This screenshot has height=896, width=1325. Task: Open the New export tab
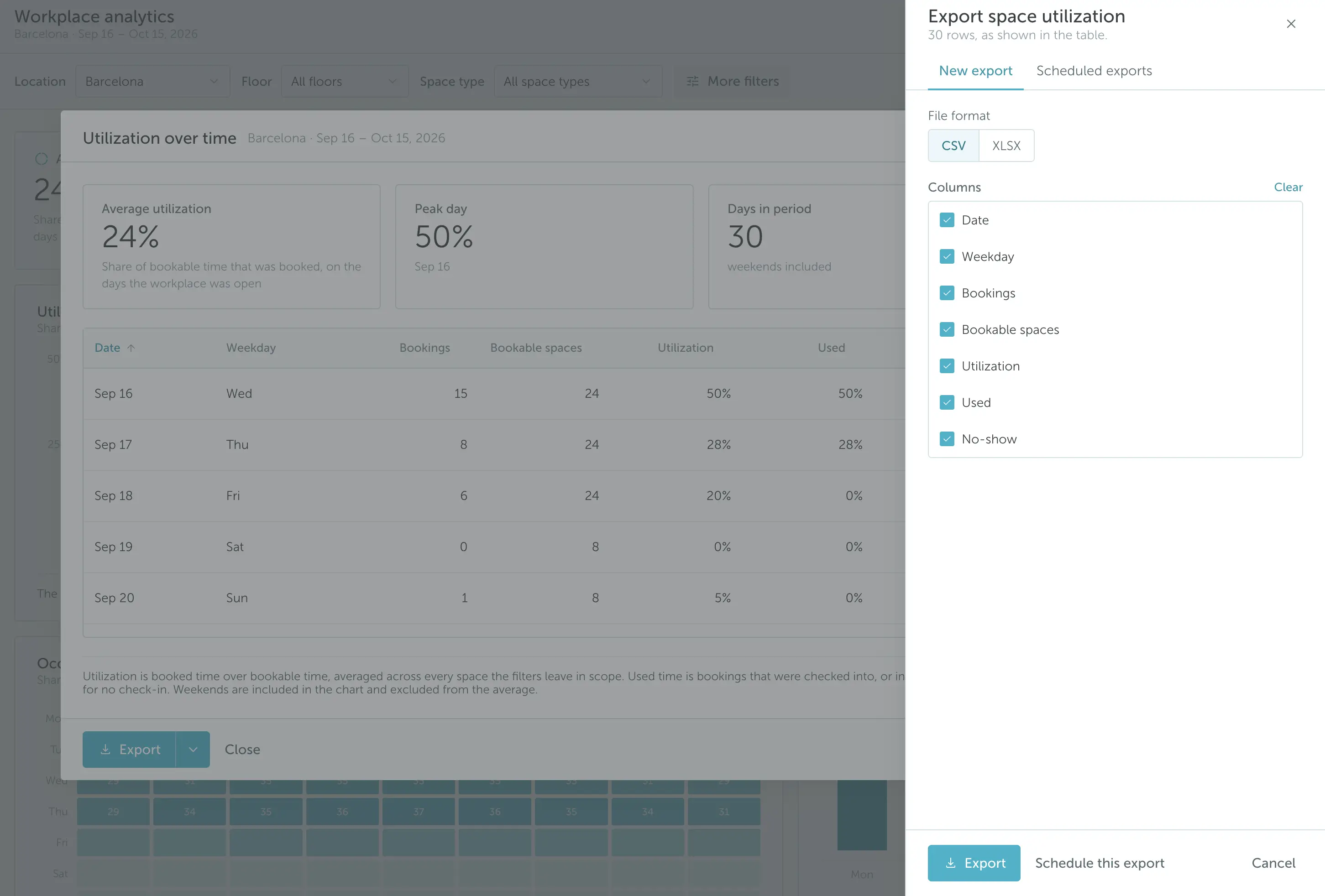tap(975, 71)
